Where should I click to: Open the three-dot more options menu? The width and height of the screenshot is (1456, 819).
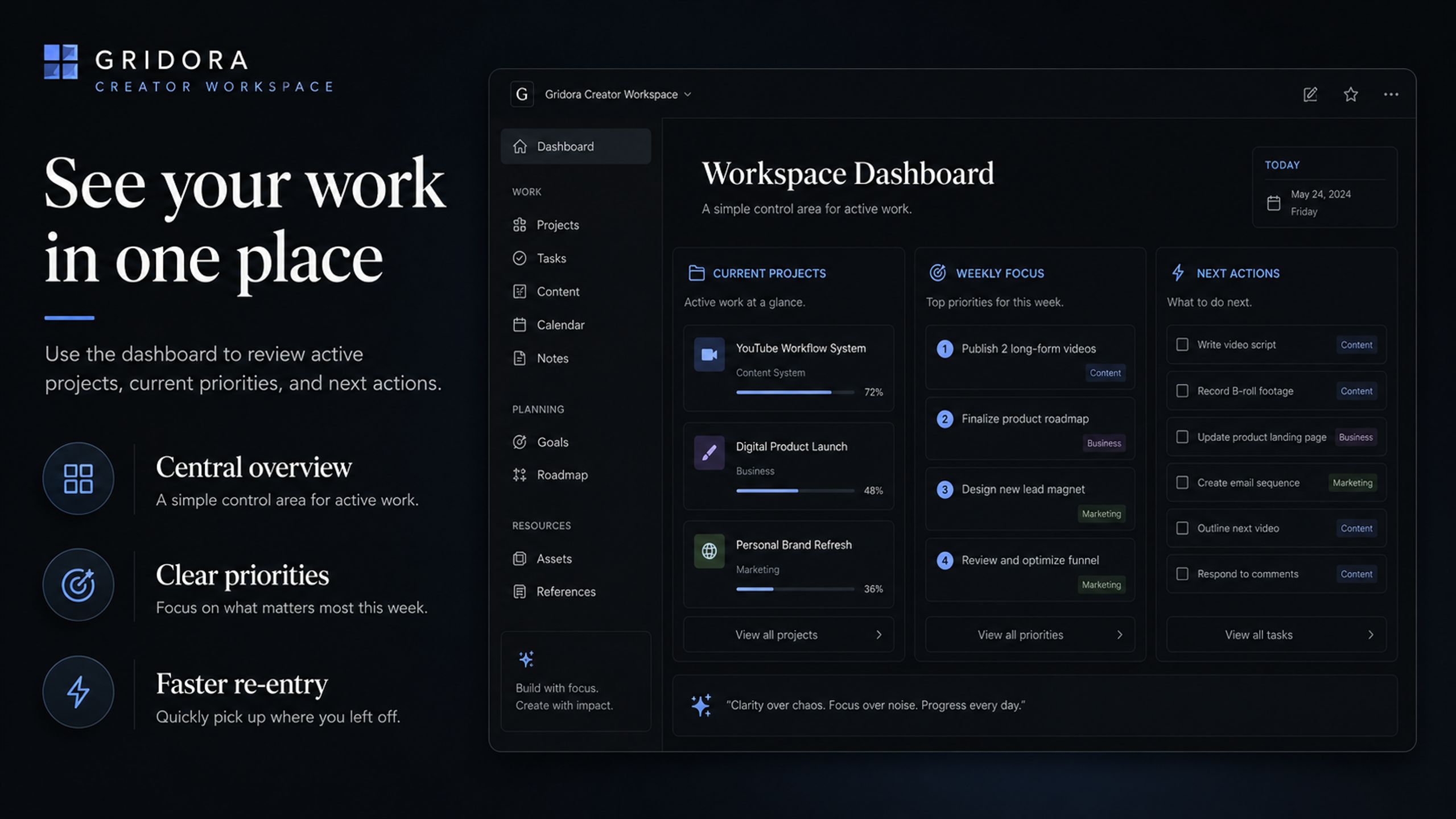click(1391, 94)
